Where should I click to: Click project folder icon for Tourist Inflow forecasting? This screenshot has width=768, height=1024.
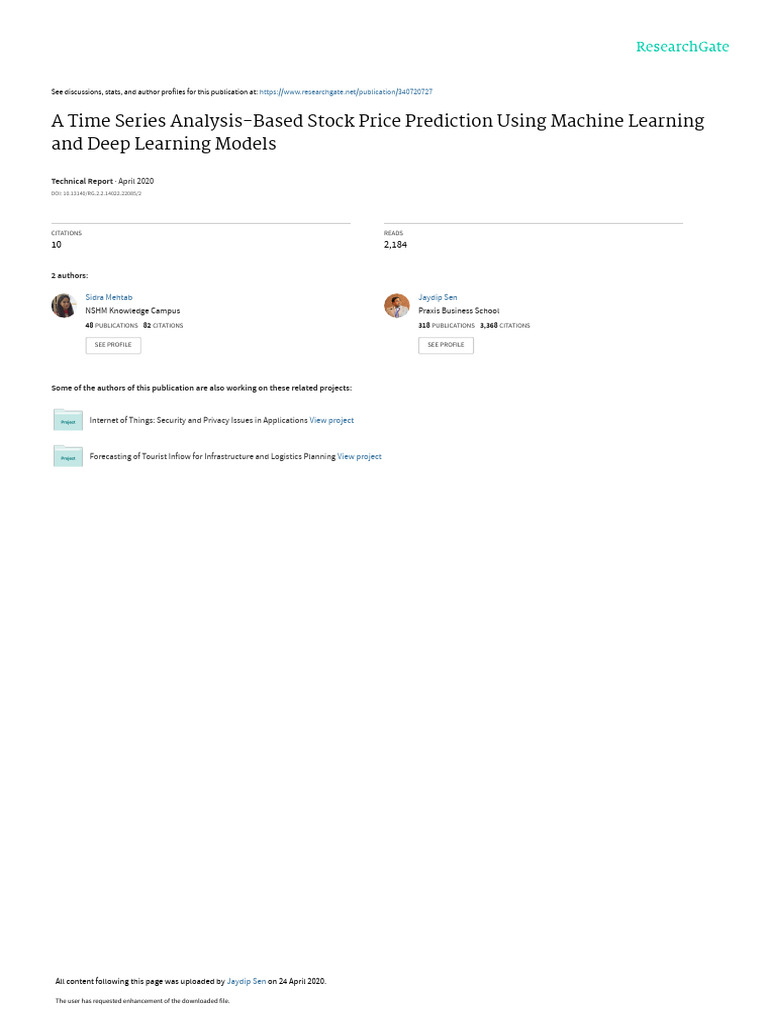68,456
